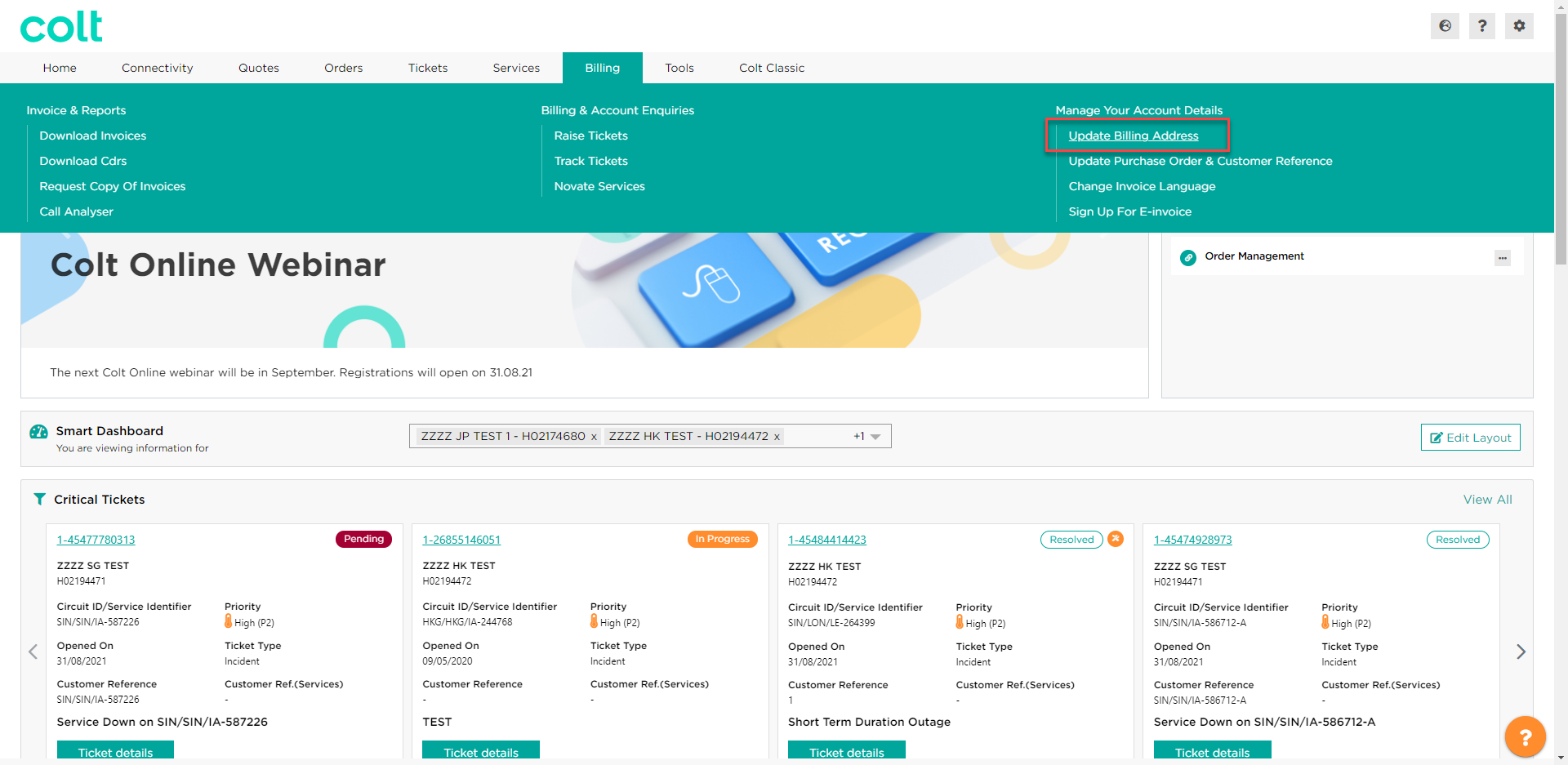Click Order Management ellipsis options icon
1568x765 pixels.
[x=1502, y=258]
